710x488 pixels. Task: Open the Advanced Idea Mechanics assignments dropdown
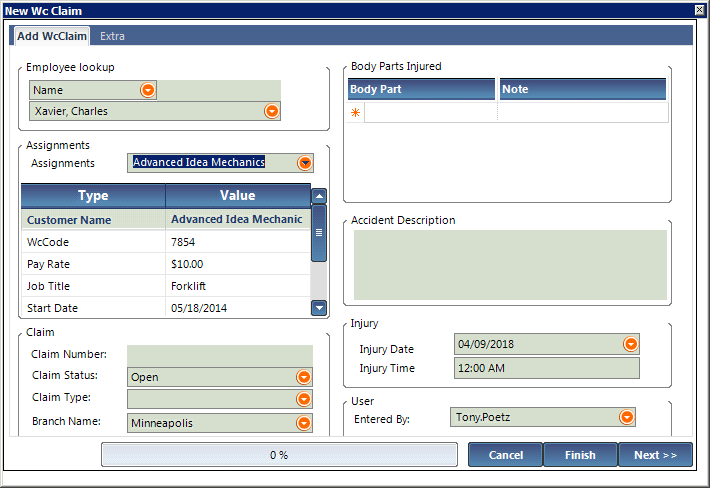click(x=305, y=163)
